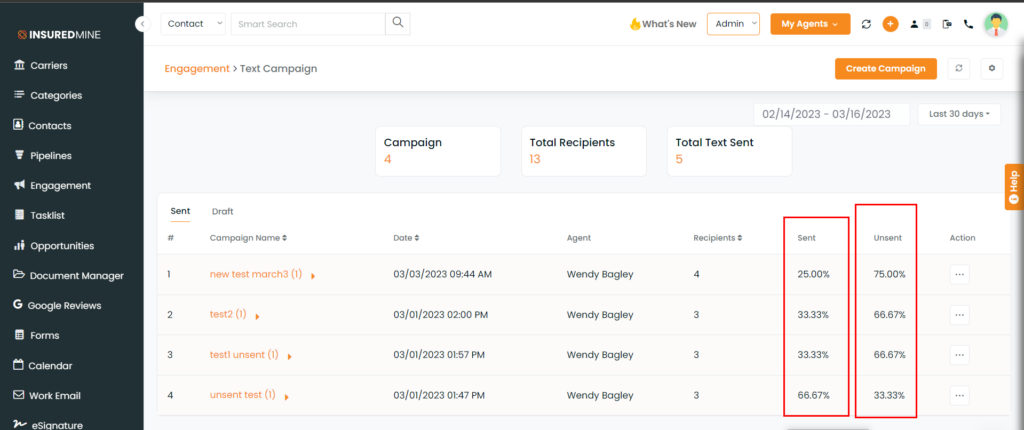Click the Total Recipients card
Image resolution: width=1024 pixels, height=430 pixels.
[584, 151]
